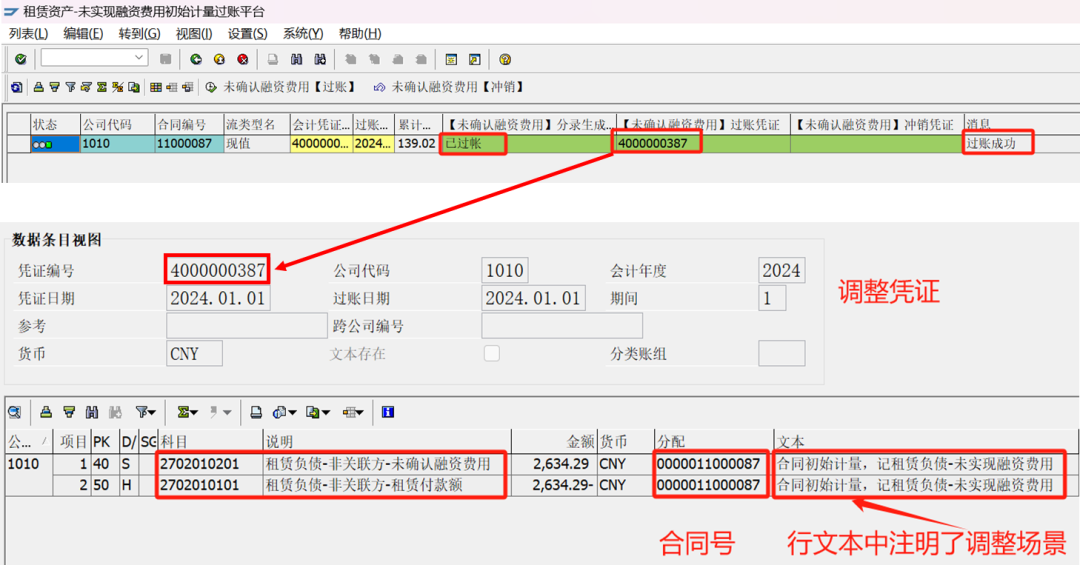Click the Find binoculars icon in the lower toolbar
The height and width of the screenshot is (565, 1080).
(x=92, y=412)
